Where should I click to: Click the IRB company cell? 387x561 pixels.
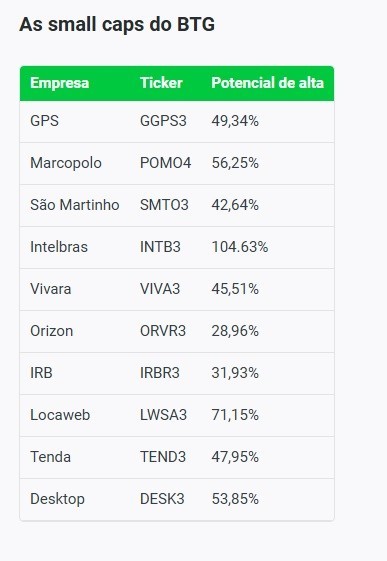pos(41,373)
